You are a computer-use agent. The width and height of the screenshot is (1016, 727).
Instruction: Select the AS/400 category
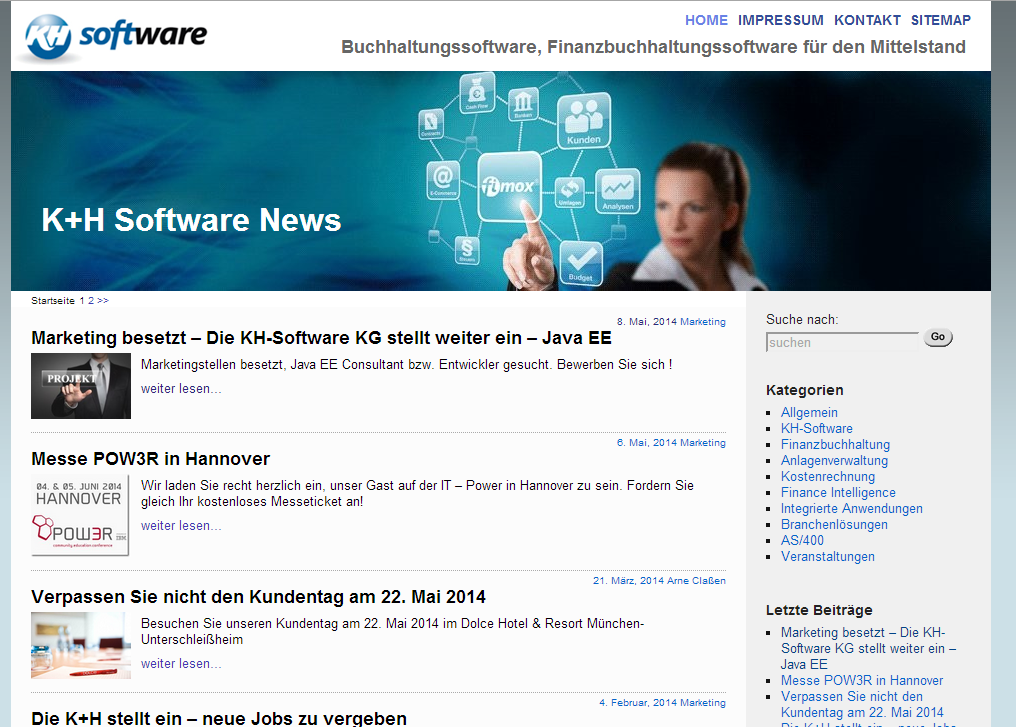(x=802, y=540)
